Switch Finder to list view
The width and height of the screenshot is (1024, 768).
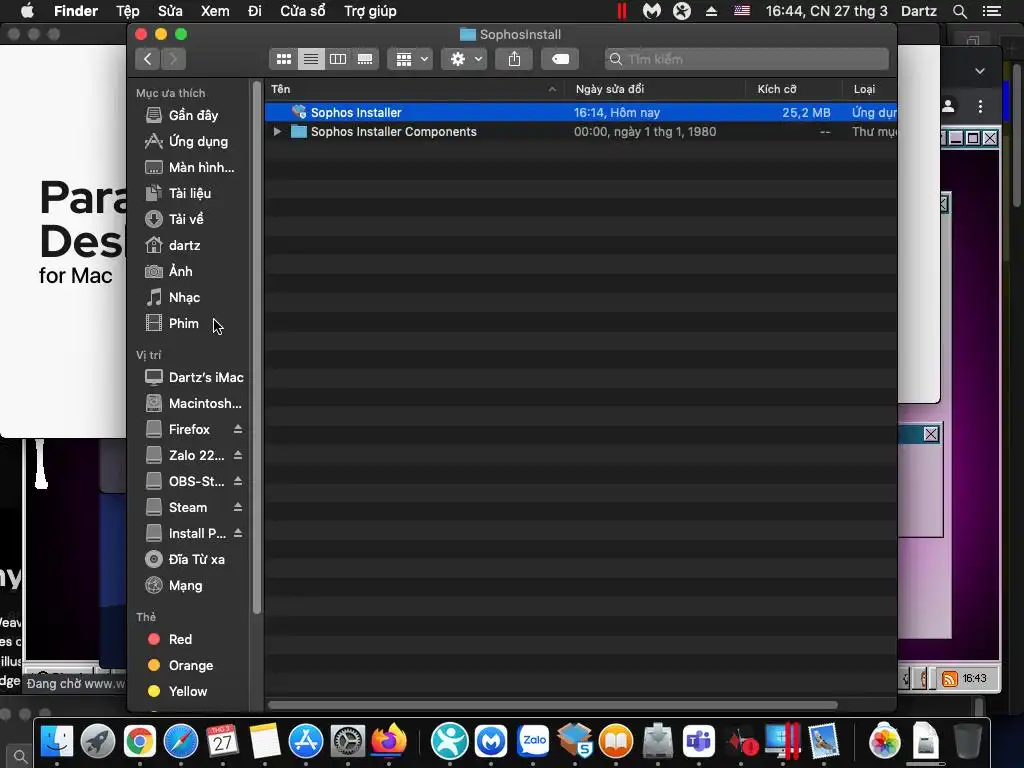pos(311,59)
